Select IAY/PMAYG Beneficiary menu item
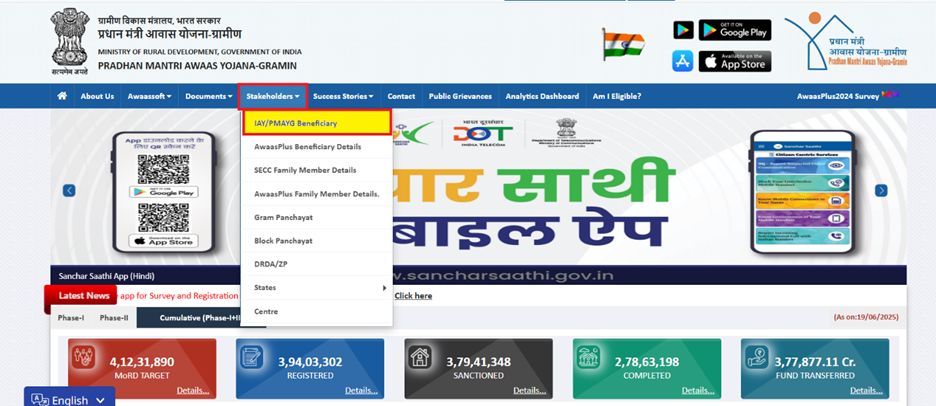 click(316, 123)
